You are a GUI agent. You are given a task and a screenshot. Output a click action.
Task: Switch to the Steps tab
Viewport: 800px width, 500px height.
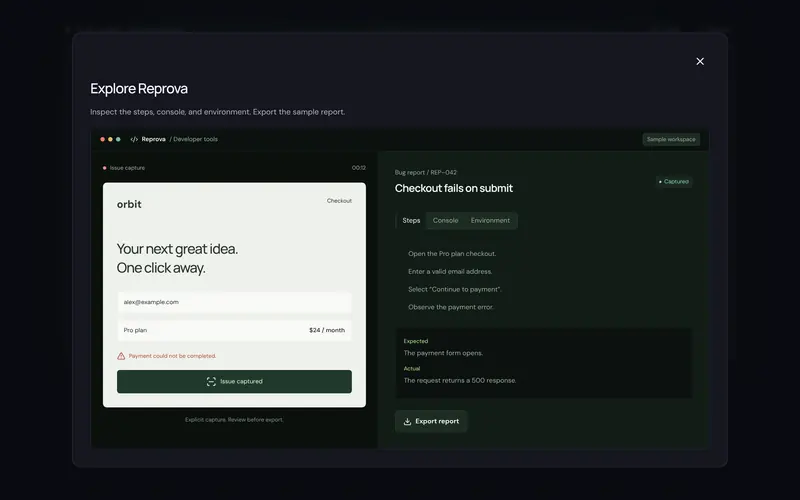(x=411, y=220)
